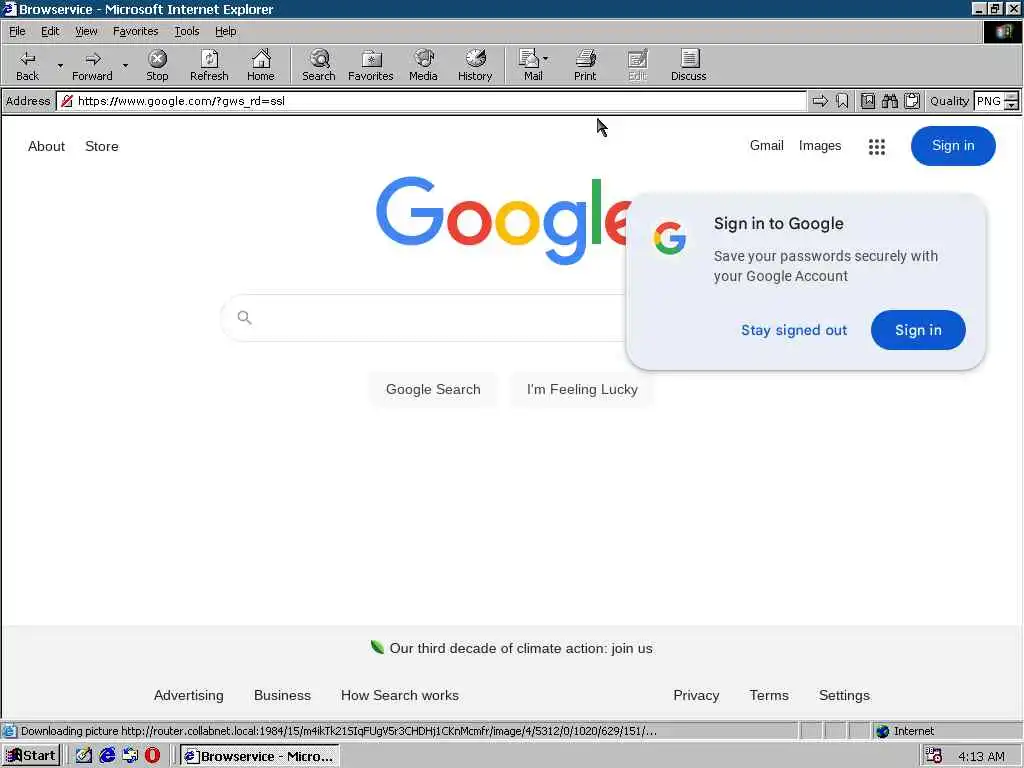The width and height of the screenshot is (1024, 768).
Task: Open the Media toolbar pane
Action: (x=423, y=65)
